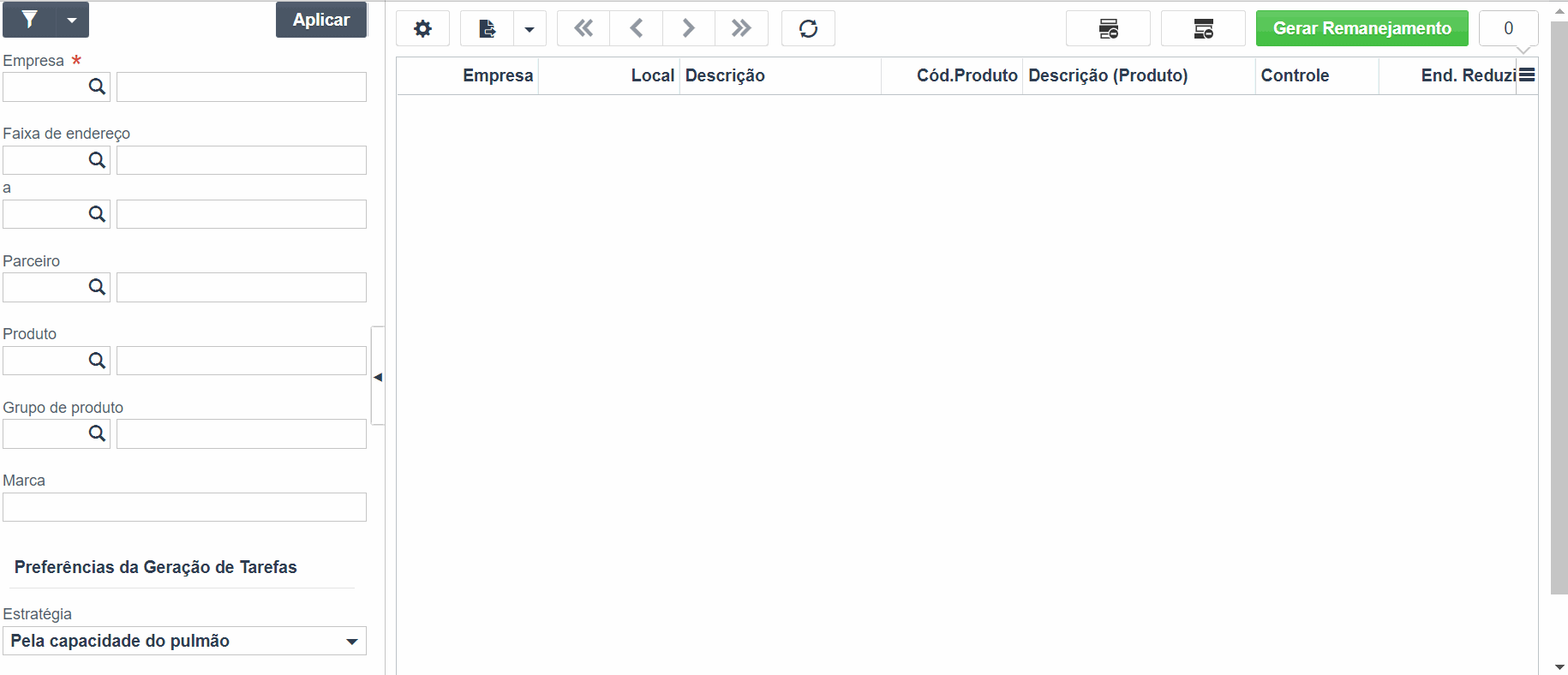Open the grid column menu icon
Viewport: 1568px width, 675px height.
1527,75
